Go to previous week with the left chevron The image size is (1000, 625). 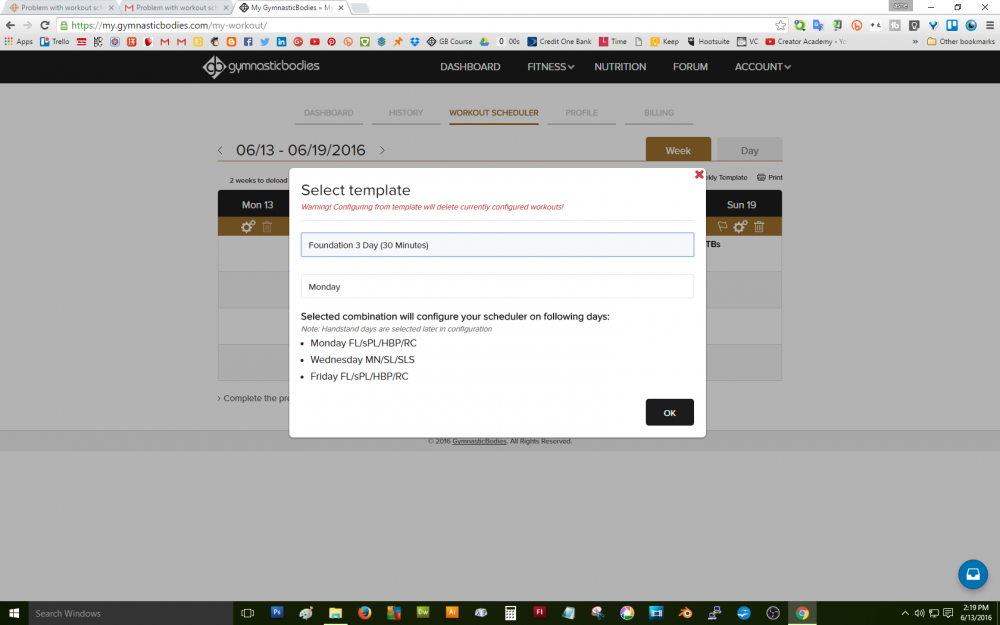point(221,151)
